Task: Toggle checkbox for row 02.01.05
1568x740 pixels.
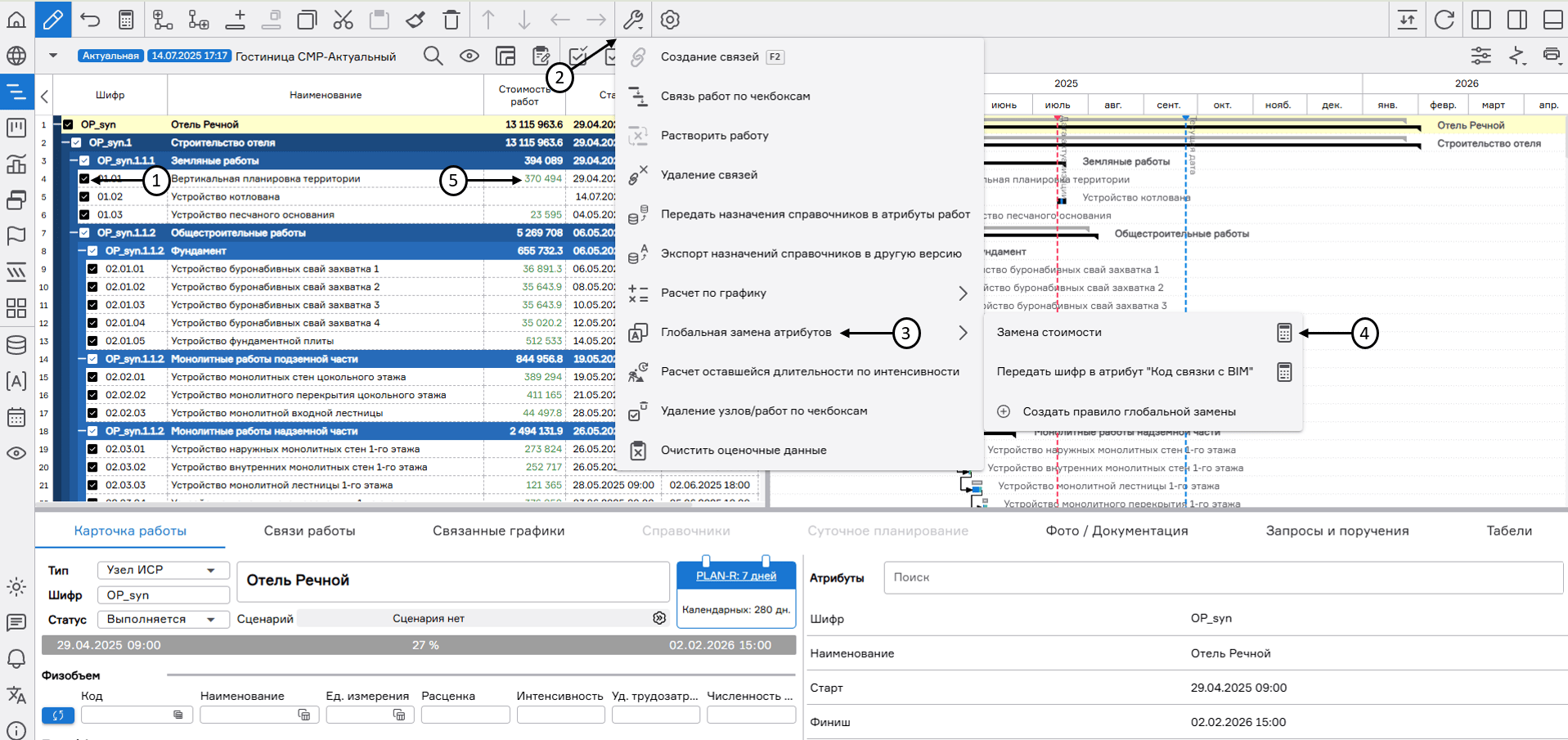Action: 92,341
